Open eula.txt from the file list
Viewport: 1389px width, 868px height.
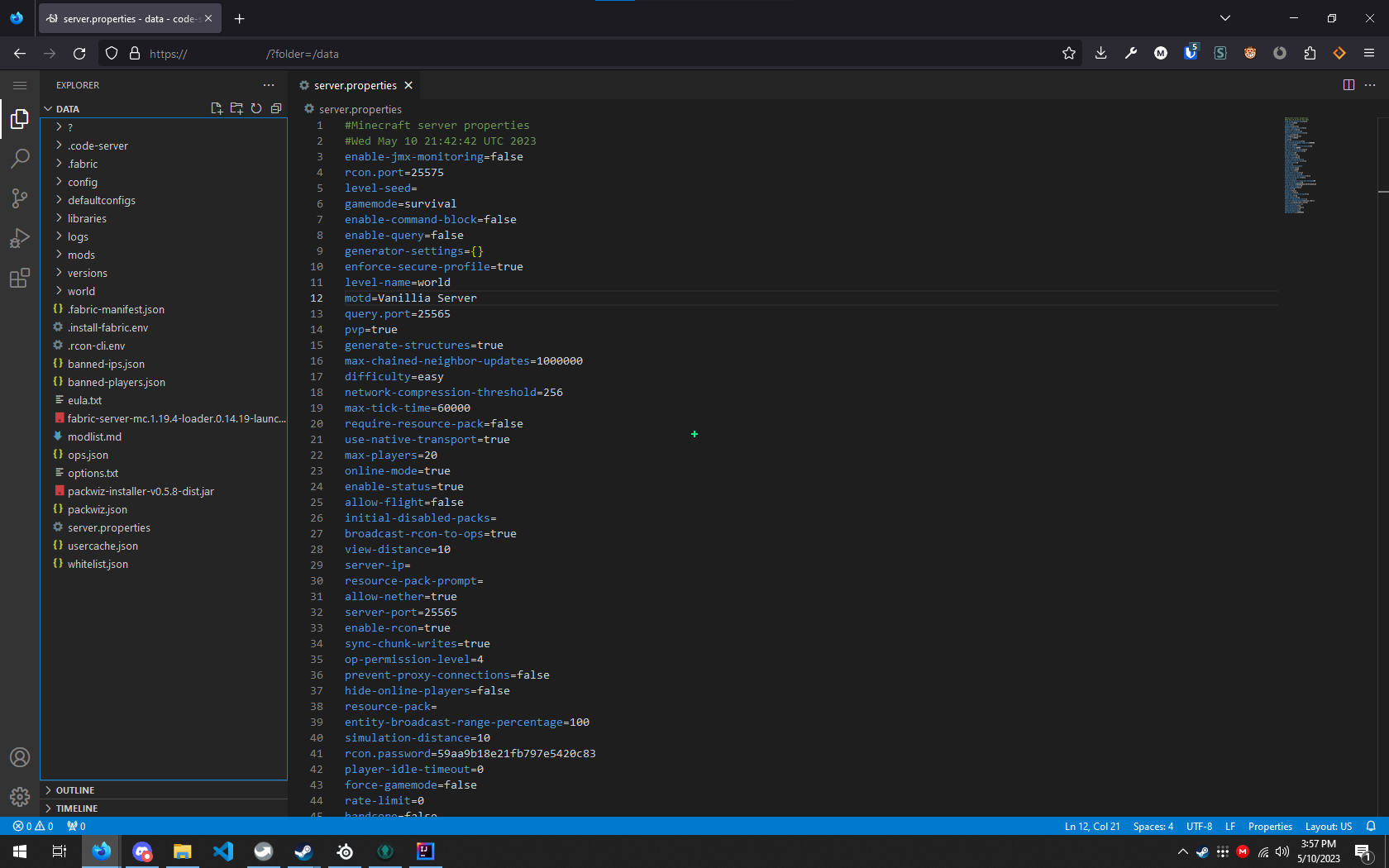click(x=84, y=400)
